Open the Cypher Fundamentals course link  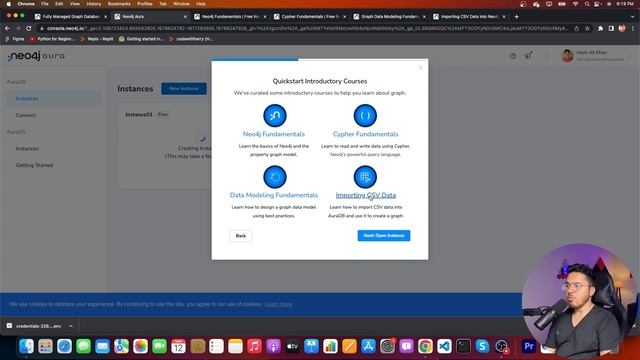[366, 134]
